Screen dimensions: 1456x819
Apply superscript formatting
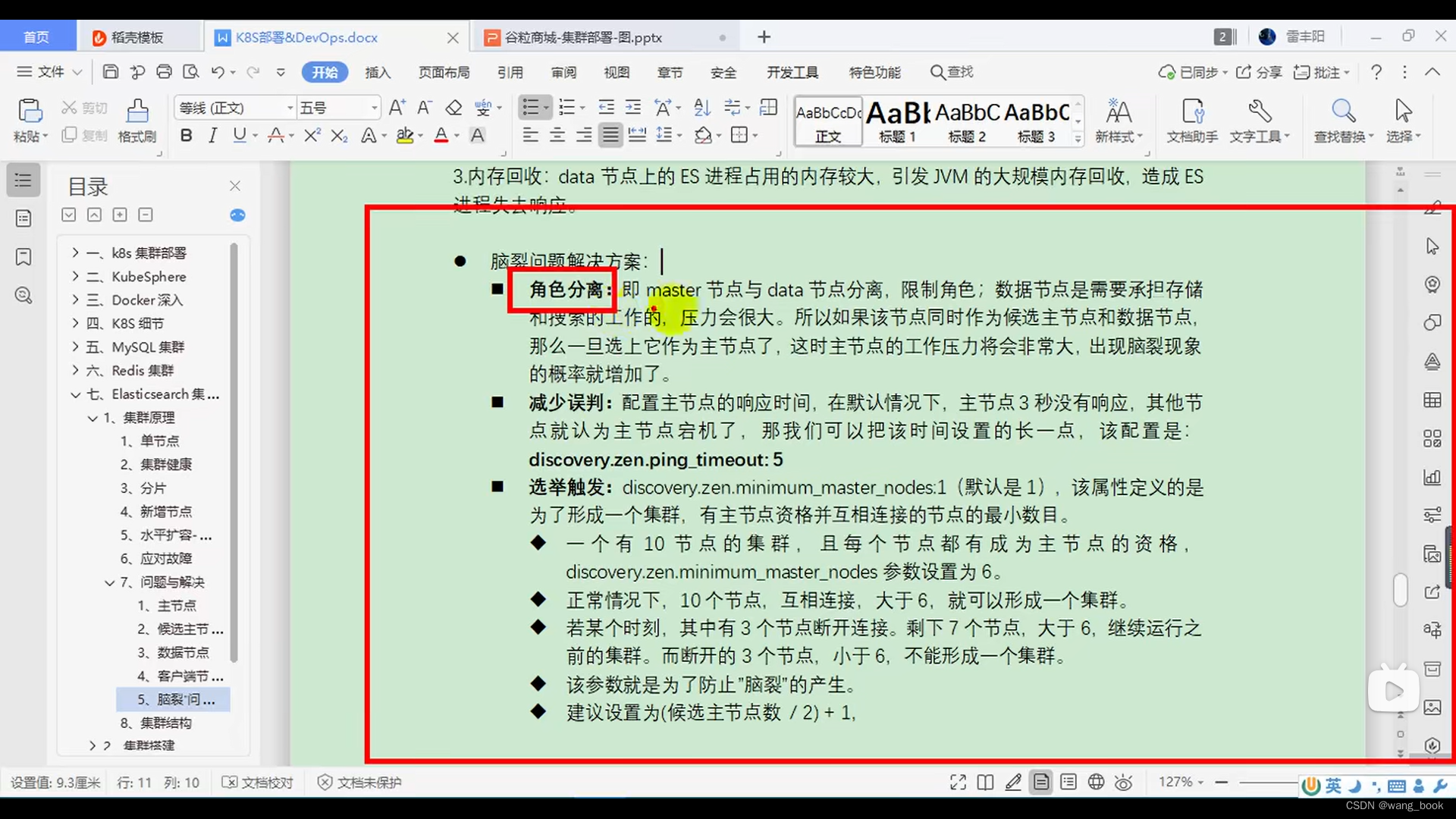point(311,135)
